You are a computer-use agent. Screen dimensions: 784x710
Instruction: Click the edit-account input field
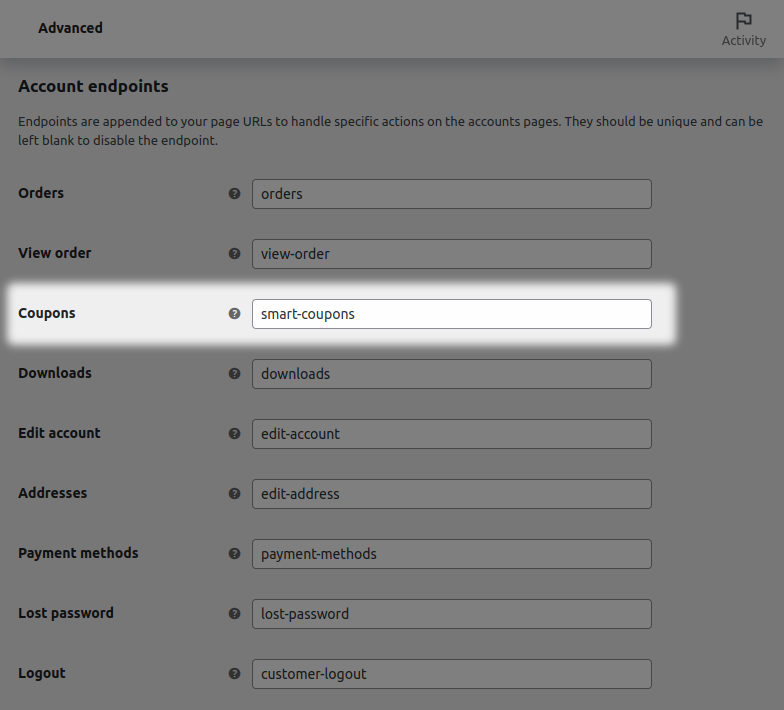click(x=452, y=434)
